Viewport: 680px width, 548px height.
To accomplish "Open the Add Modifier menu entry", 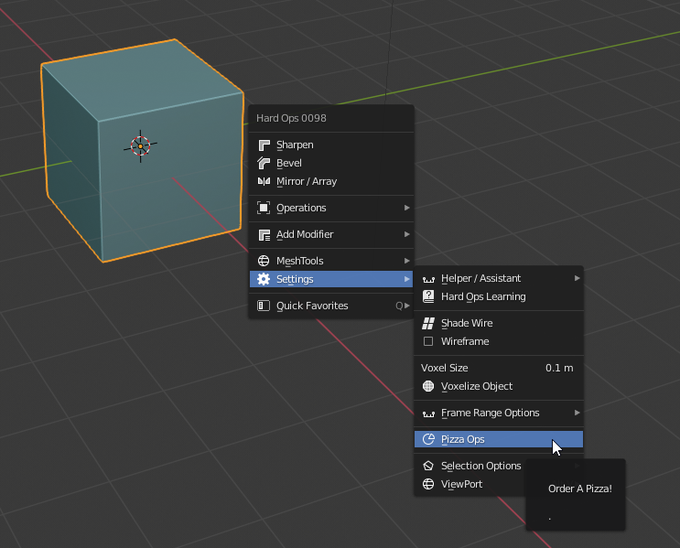I will click(x=331, y=234).
